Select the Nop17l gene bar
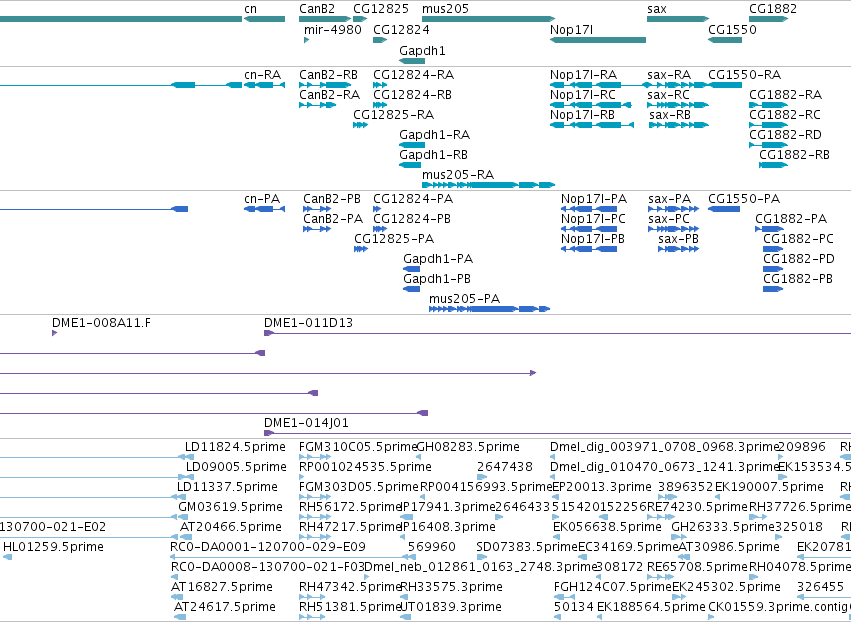Viewport: 851px width, 622px height. click(598, 40)
